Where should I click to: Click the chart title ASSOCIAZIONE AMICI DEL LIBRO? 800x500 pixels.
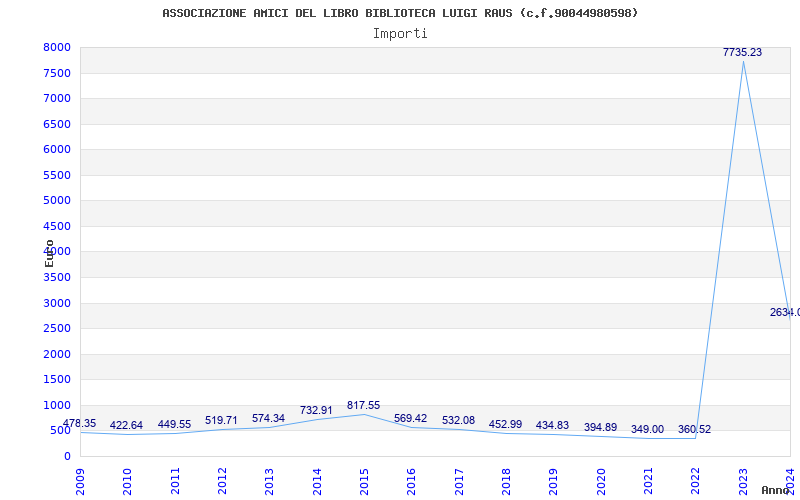[400, 13]
